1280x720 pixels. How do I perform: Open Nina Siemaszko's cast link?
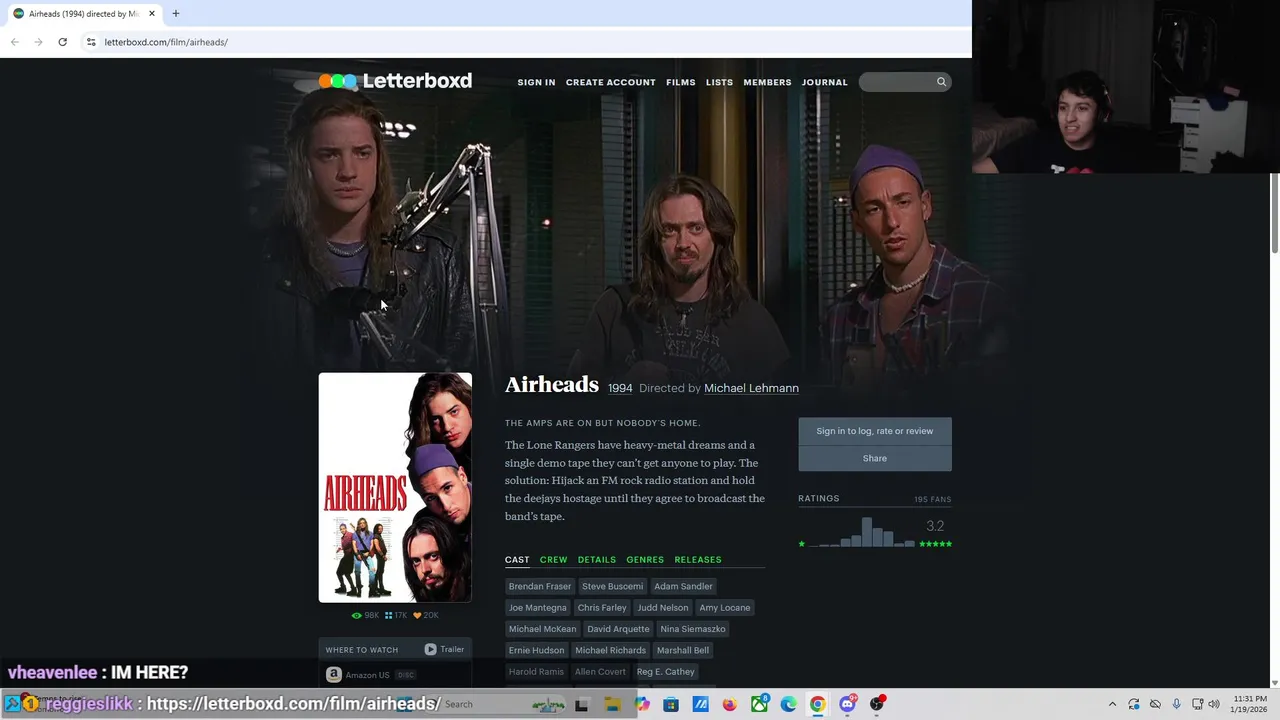(693, 629)
